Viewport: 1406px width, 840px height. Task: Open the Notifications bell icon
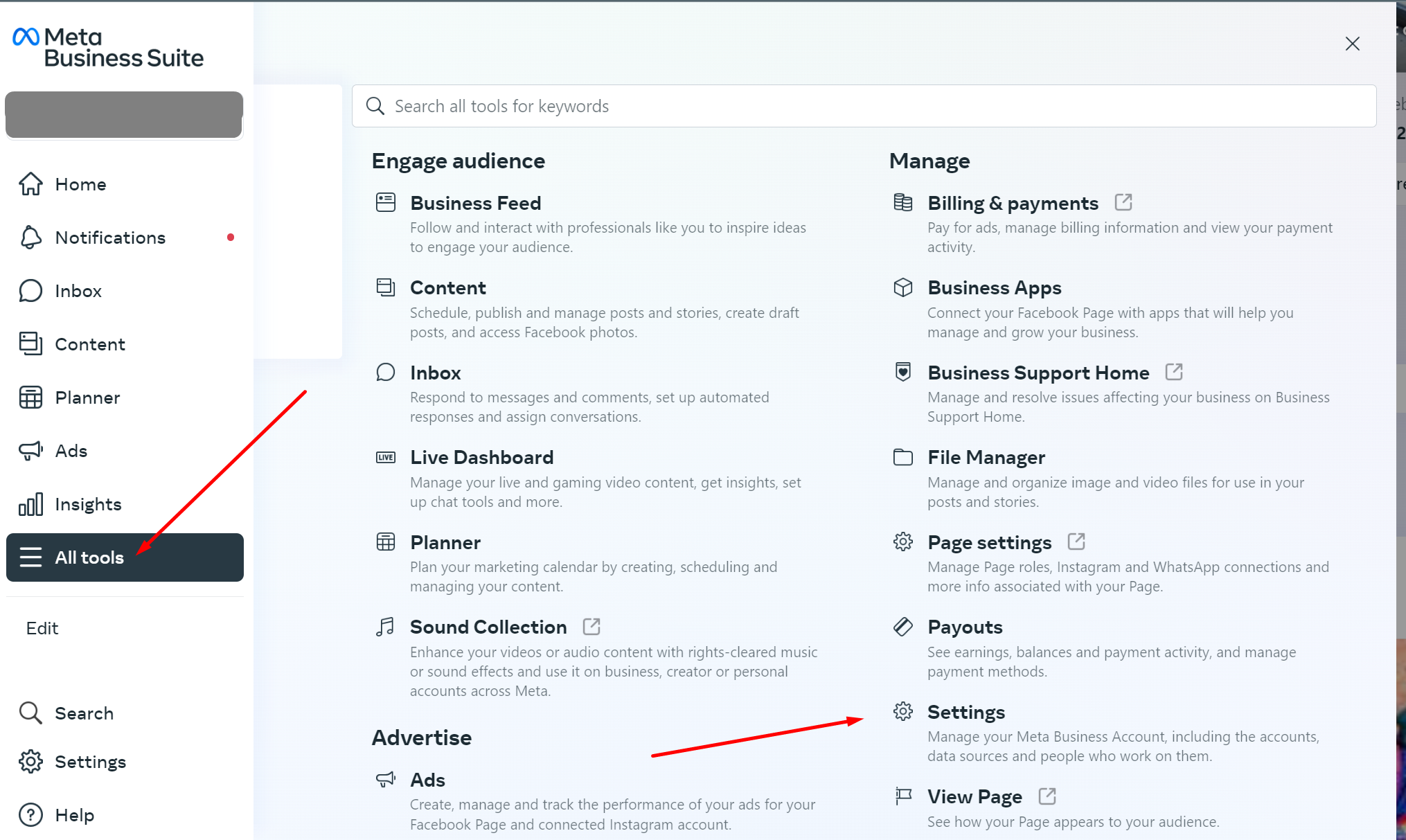click(x=30, y=238)
